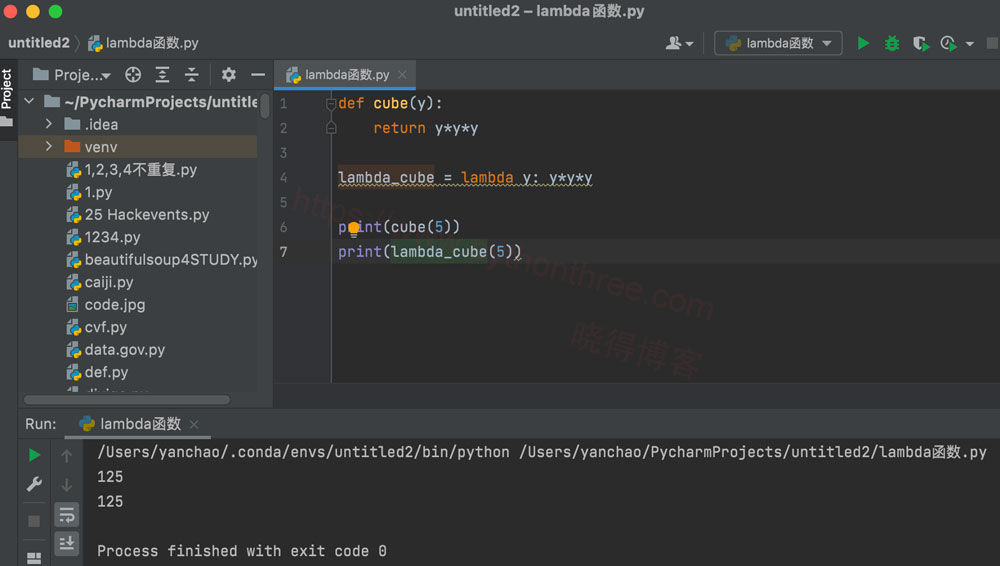Click the lambda函数.py breadcrumb
Viewport: 1000px width, 566px height.
pos(143,43)
